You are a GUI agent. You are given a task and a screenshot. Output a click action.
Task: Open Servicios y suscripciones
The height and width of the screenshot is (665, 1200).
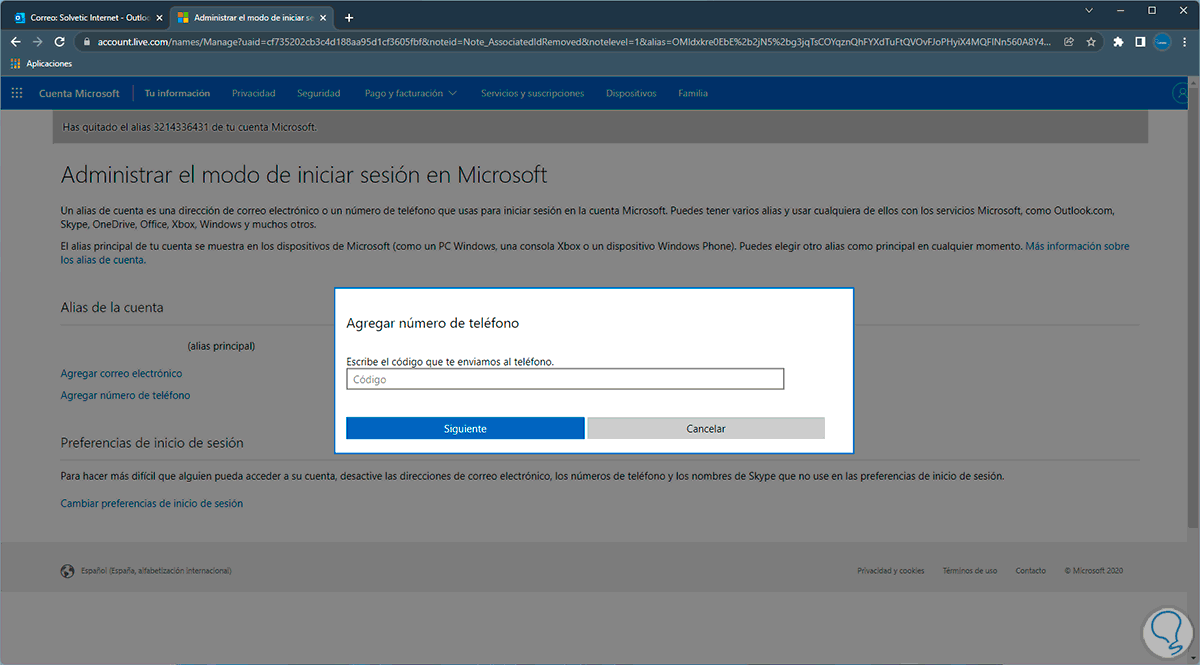tap(532, 93)
